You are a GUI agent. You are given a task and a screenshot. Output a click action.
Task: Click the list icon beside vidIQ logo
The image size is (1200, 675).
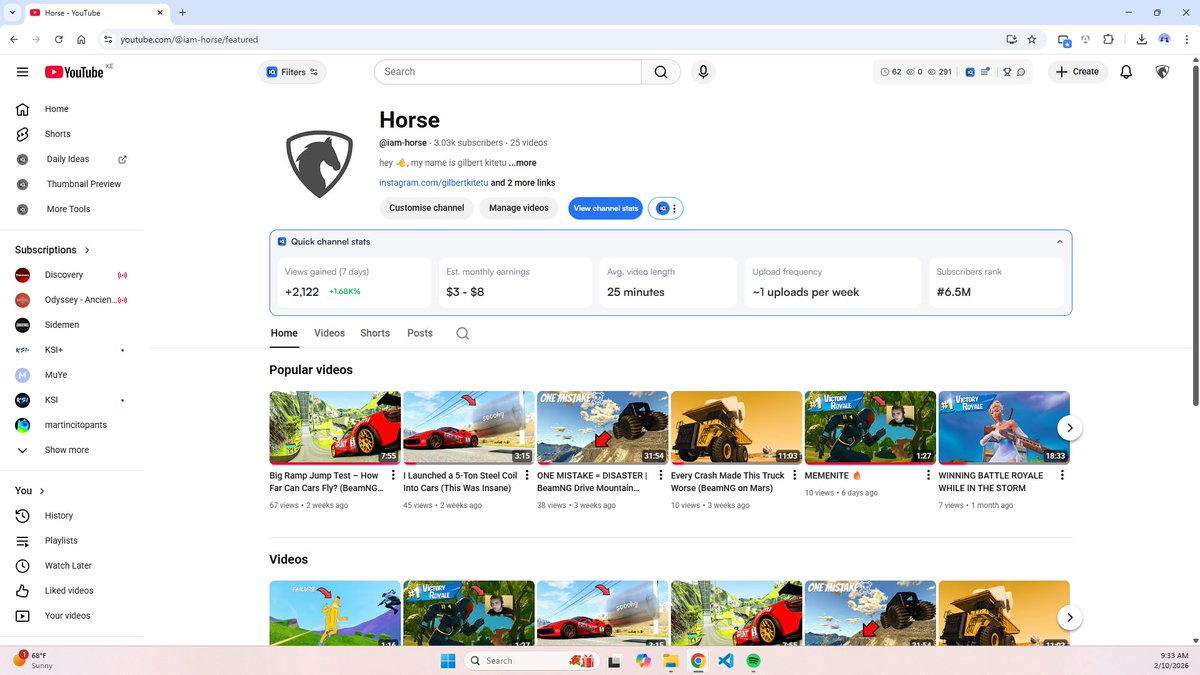tap(986, 72)
